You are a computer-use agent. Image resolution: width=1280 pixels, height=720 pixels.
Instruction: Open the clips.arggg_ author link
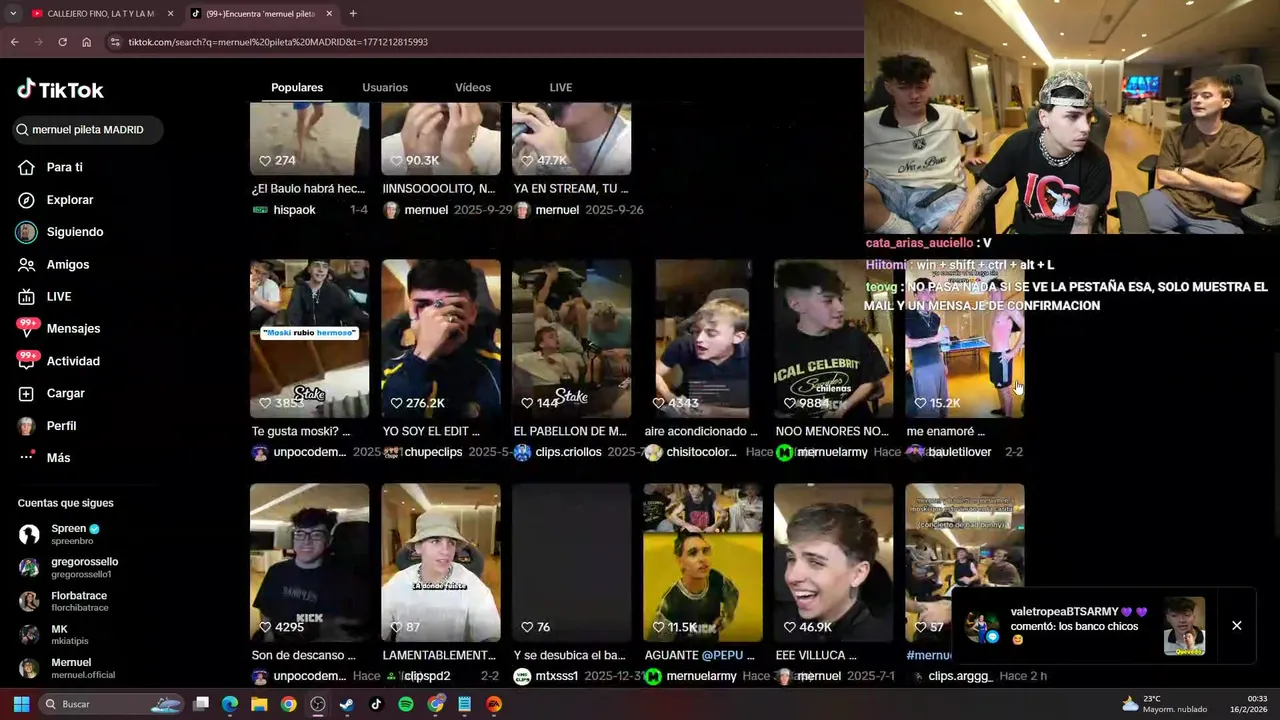(960, 676)
